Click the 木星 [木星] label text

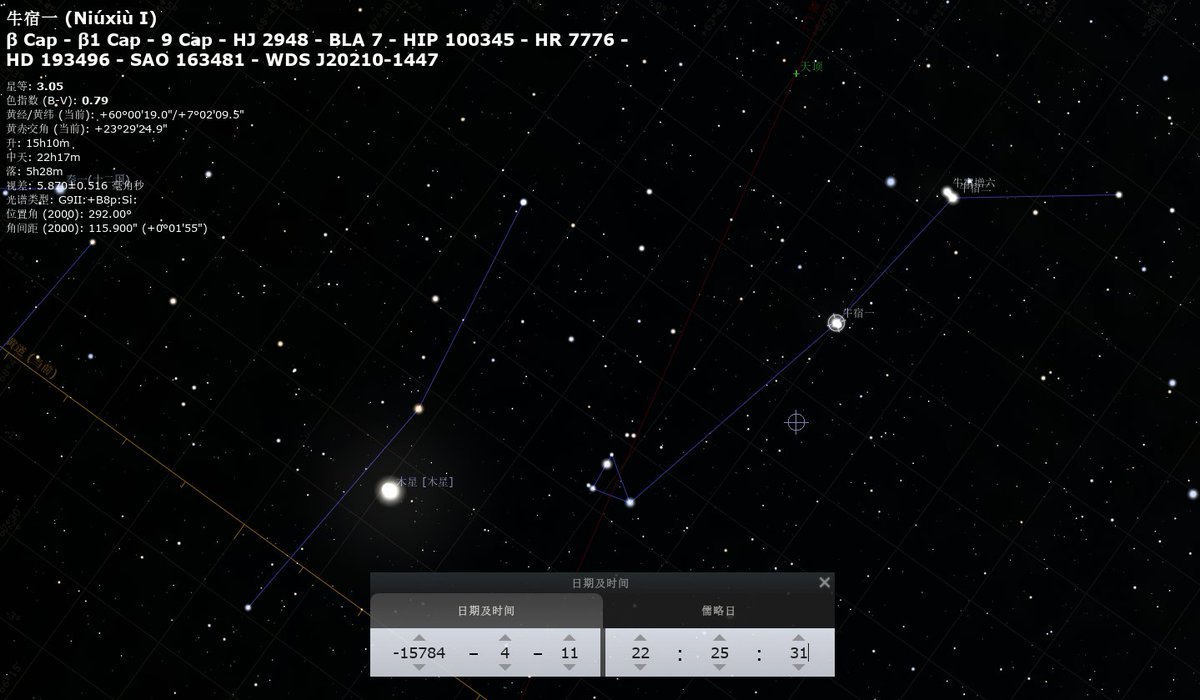click(427, 482)
